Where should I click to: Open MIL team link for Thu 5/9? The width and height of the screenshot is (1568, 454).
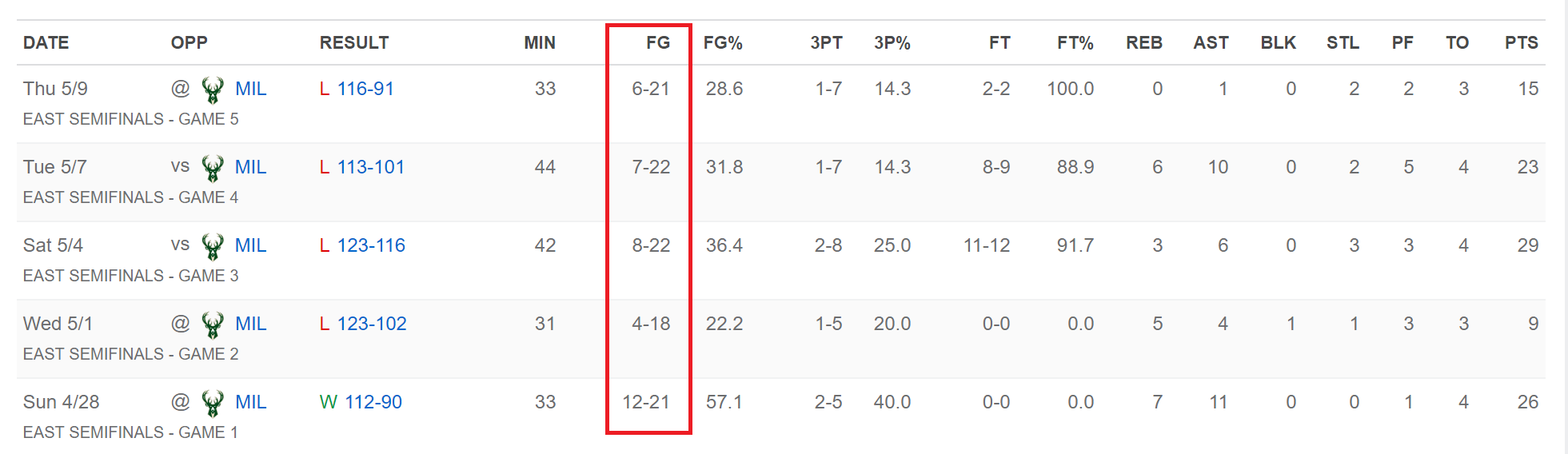tap(250, 89)
